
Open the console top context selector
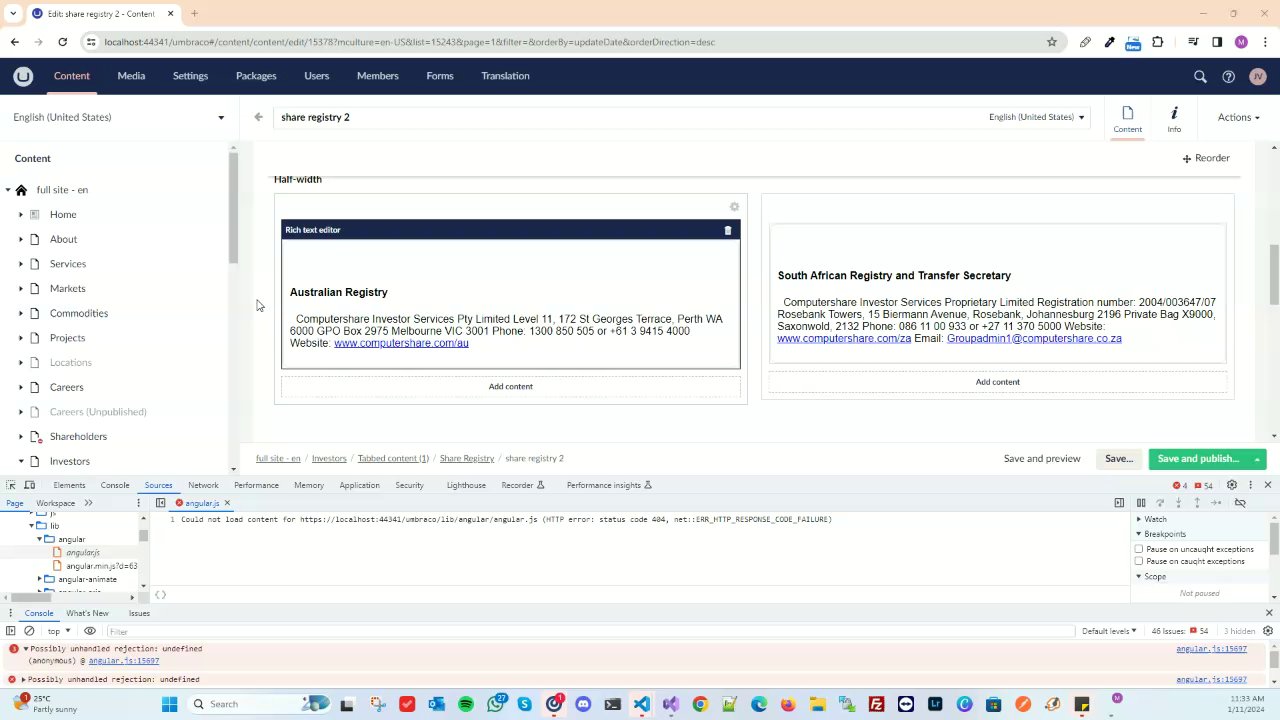(59, 631)
